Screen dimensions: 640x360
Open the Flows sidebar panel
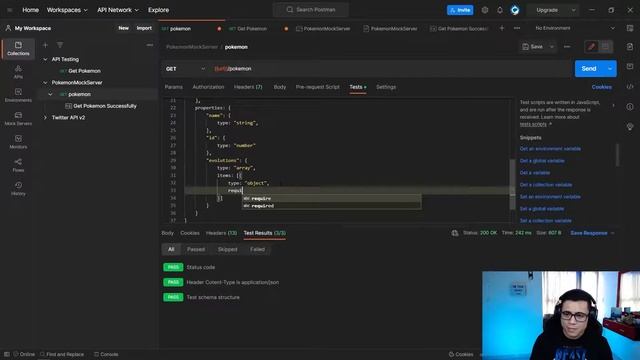tap(18, 165)
